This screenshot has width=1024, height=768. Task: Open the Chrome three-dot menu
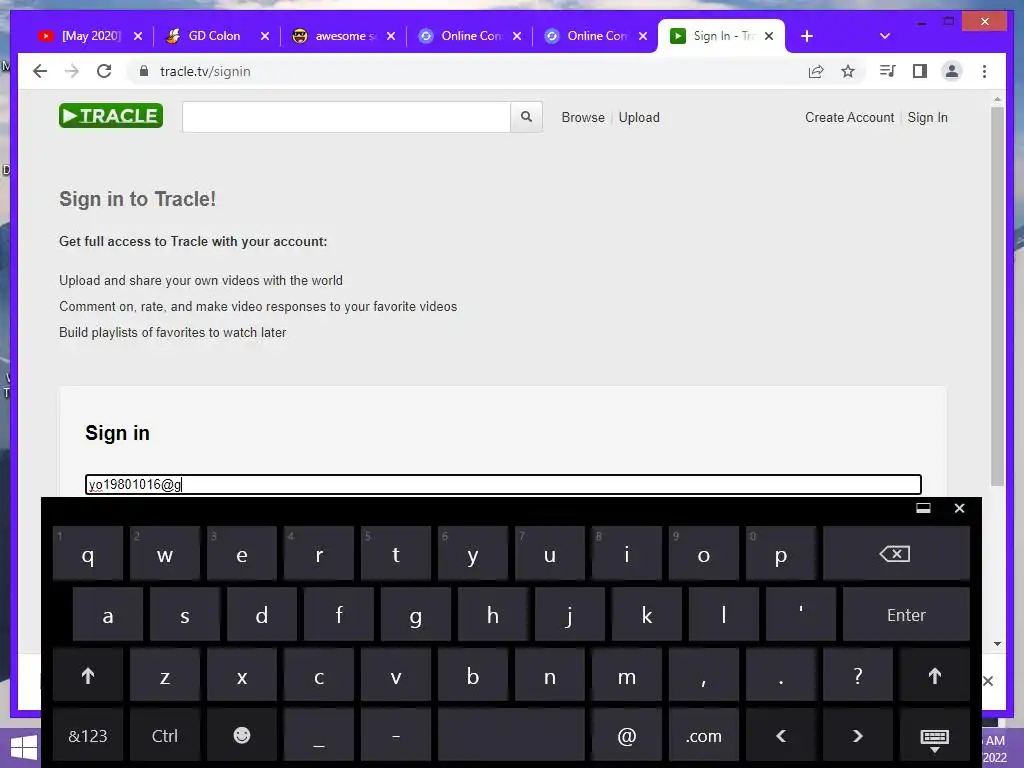[984, 71]
